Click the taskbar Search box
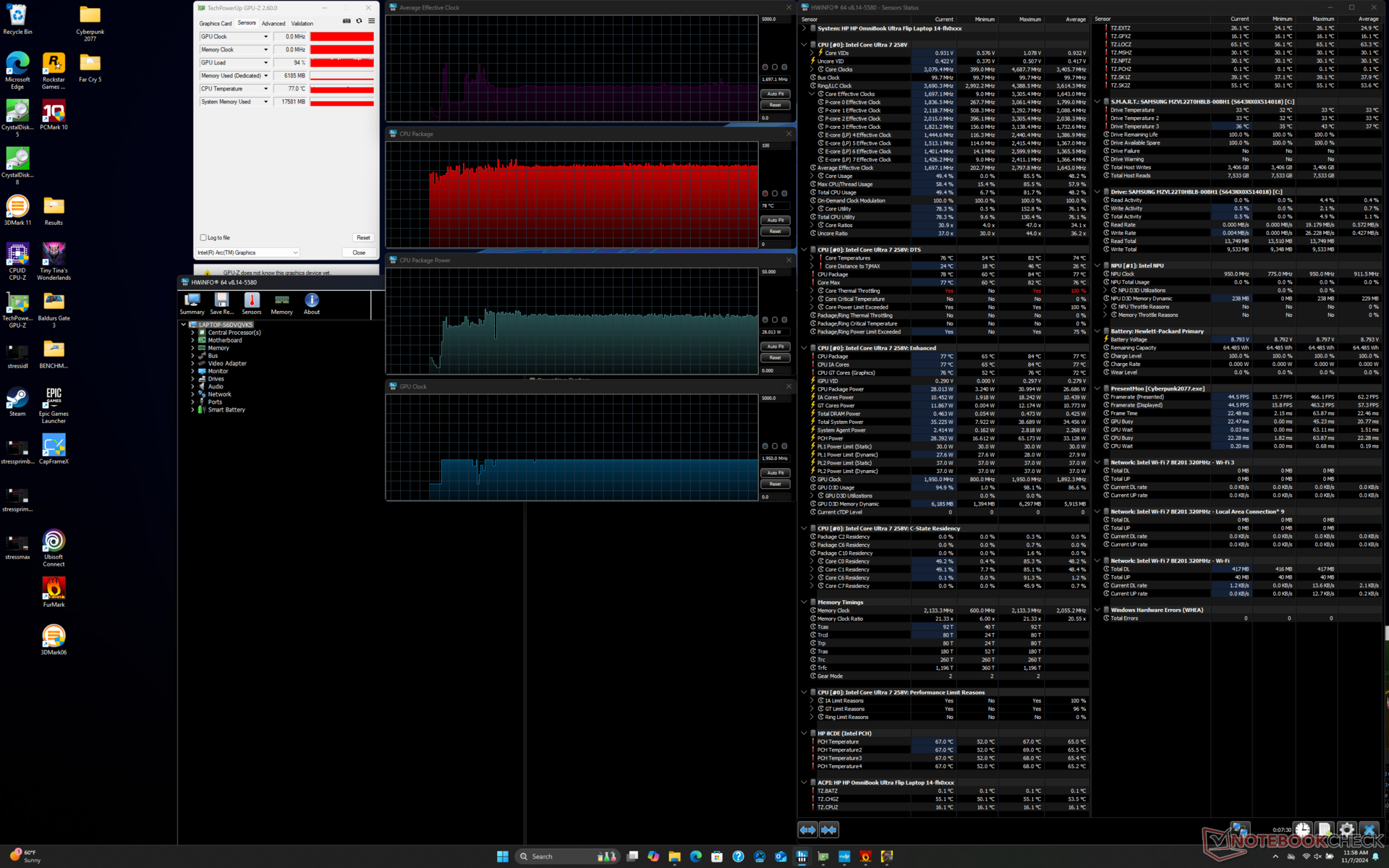The width and height of the screenshot is (1389, 868). click(x=568, y=856)
